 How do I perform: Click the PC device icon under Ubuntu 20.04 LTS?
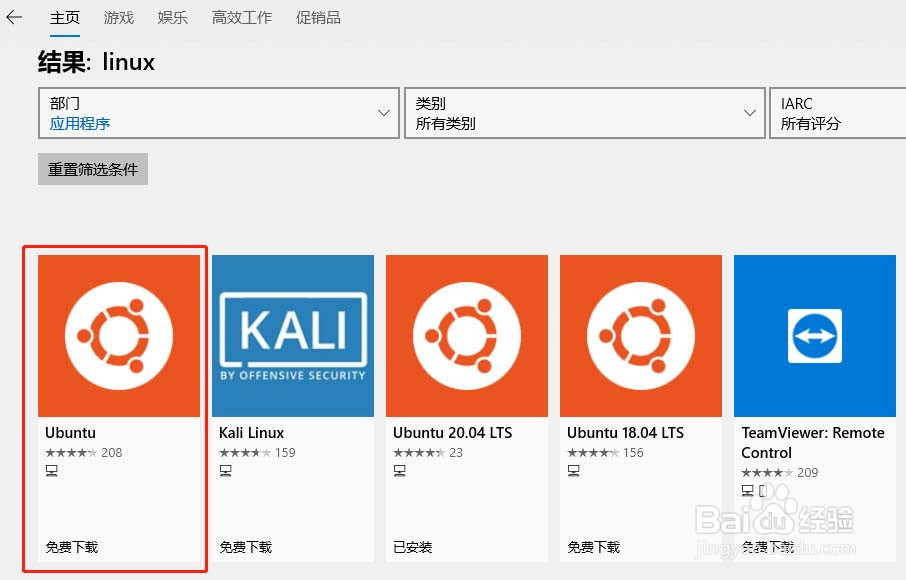point(399,471)
